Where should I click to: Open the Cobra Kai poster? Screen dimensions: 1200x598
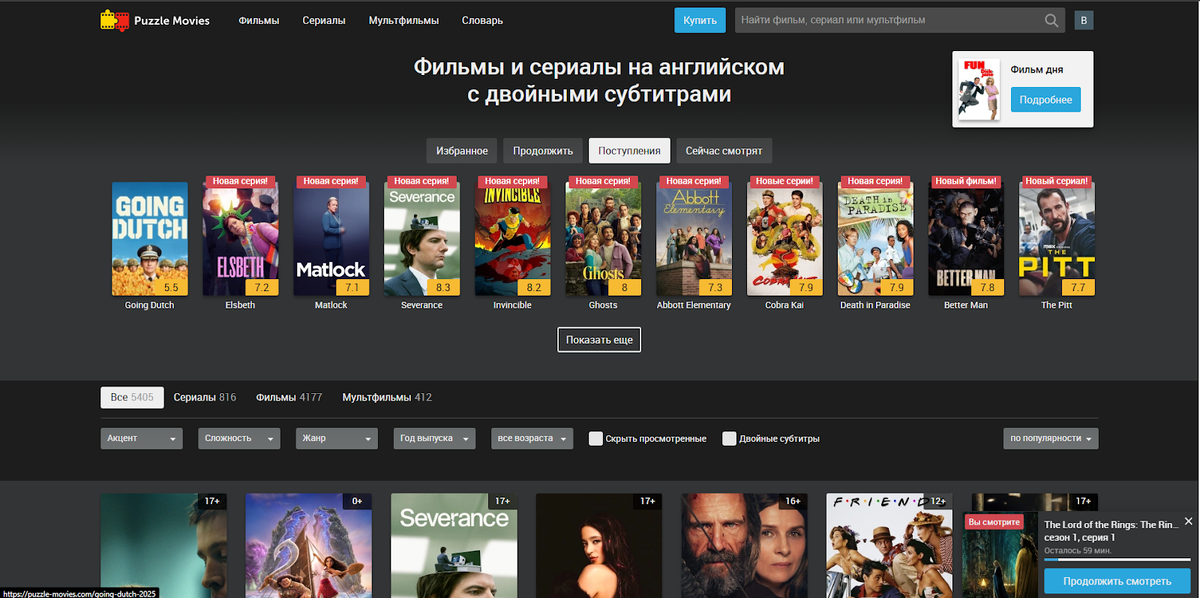[x=784, y=239]
